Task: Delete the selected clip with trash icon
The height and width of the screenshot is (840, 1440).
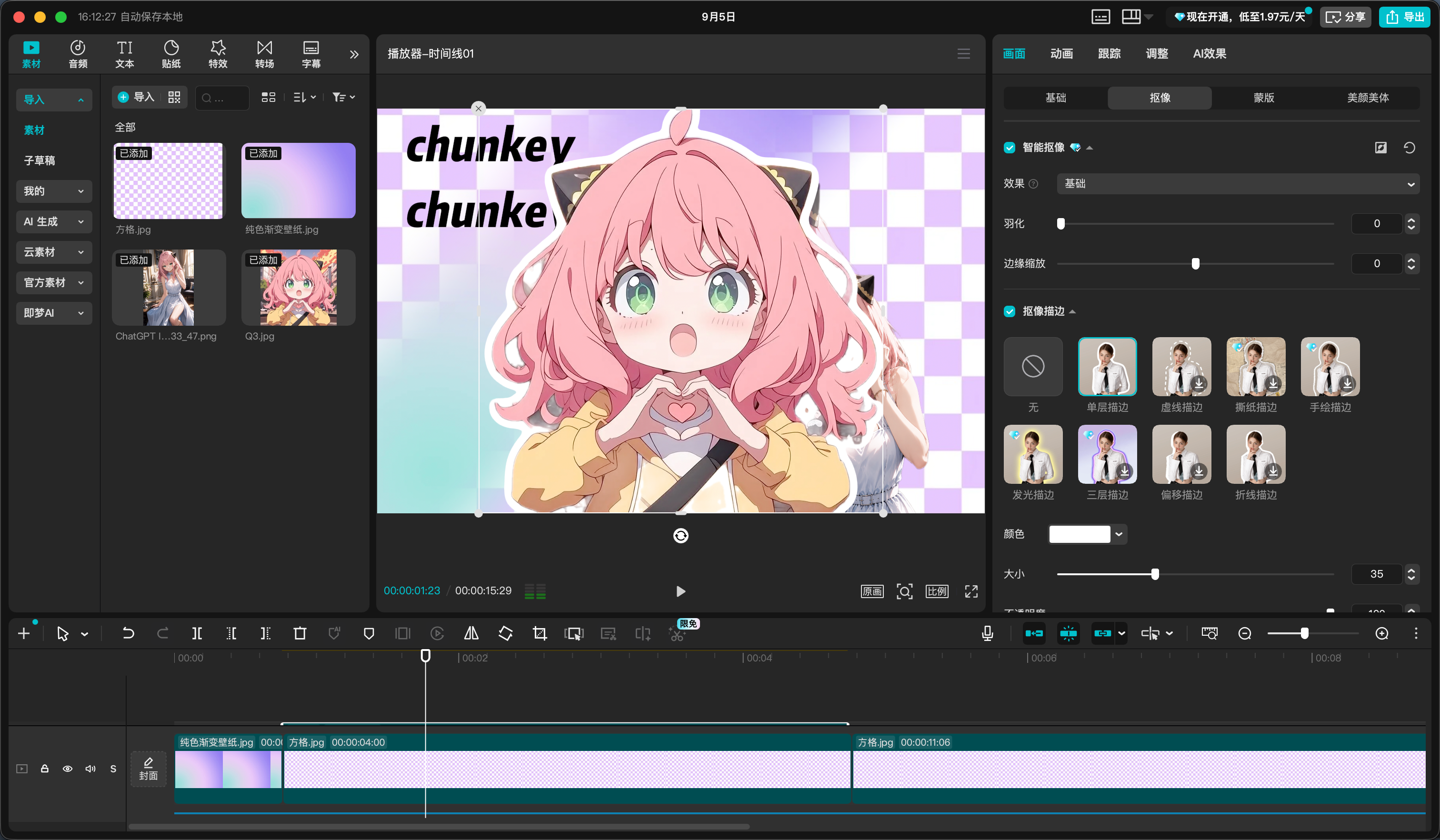Action: pyautogui.click(x=300, y=633)
